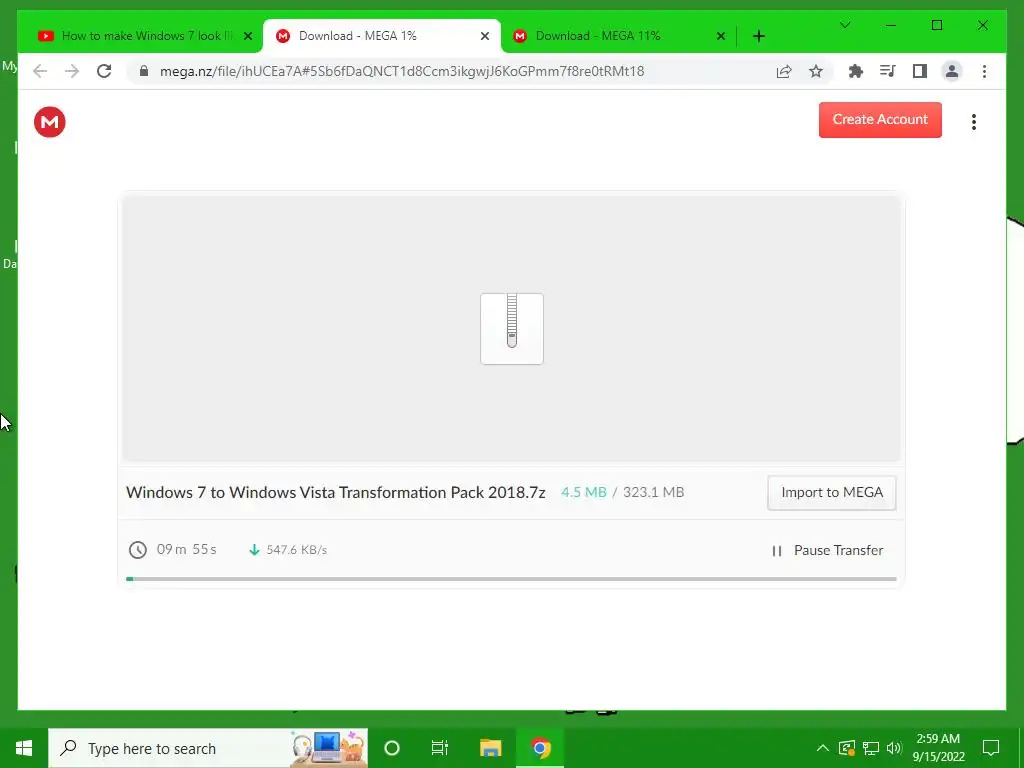Share this page icon
The image size is (1024, 768).
[x=784, y=71]
